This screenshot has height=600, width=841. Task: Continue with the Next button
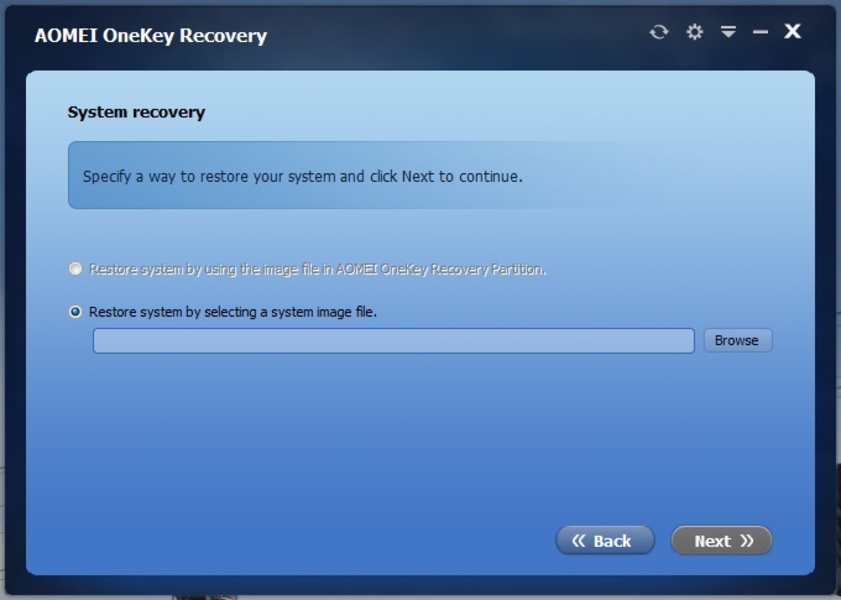click(721, 540)
